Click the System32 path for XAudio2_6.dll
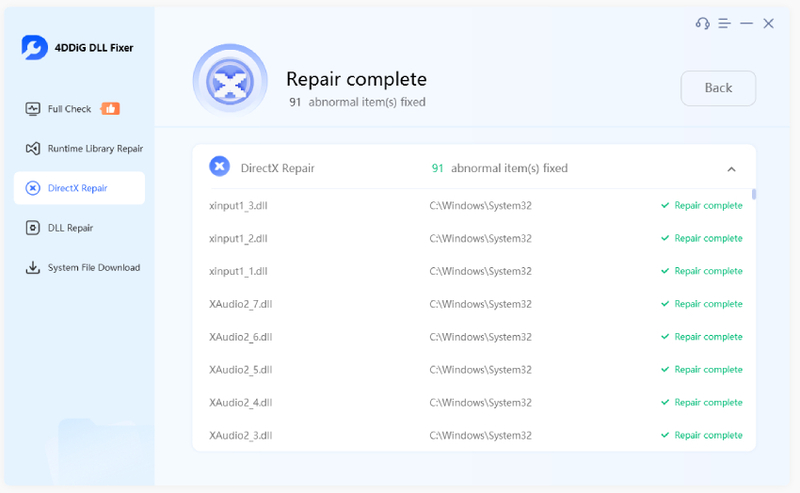 click(480, 337)
